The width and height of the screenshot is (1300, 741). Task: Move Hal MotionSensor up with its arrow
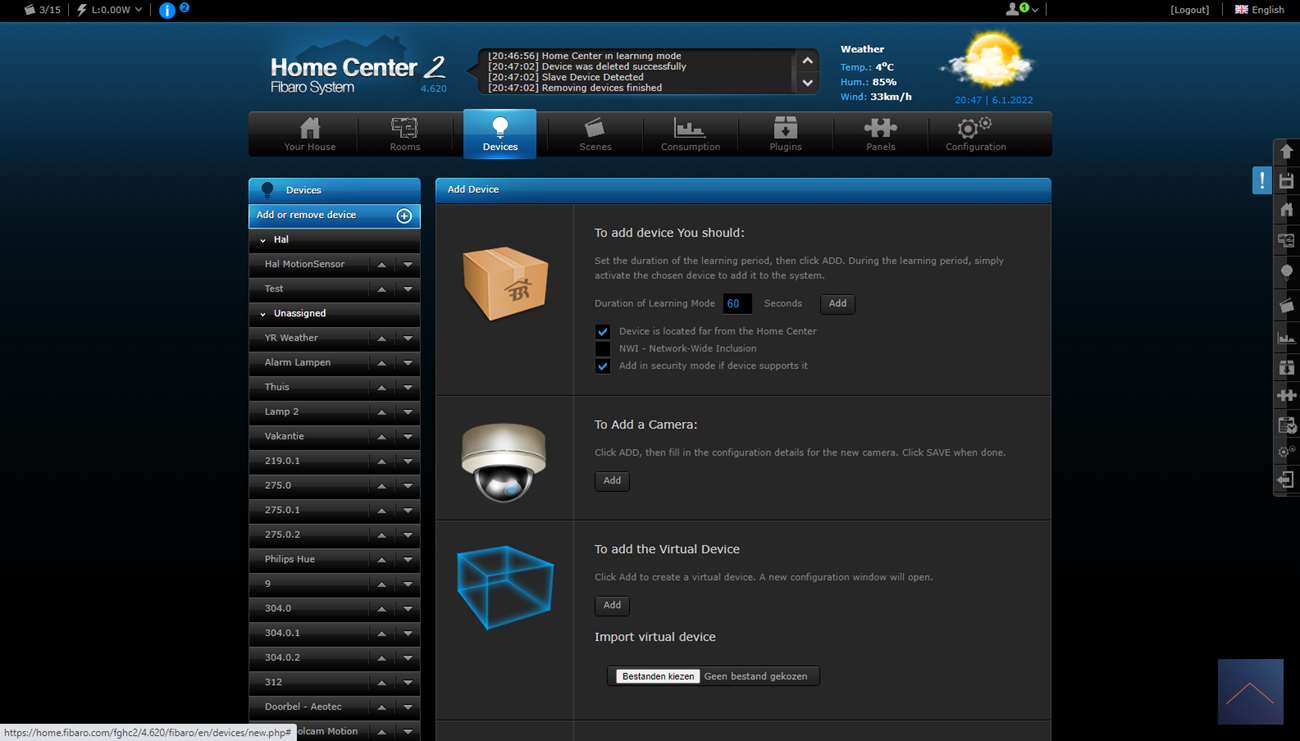click(x=381, y=265)
